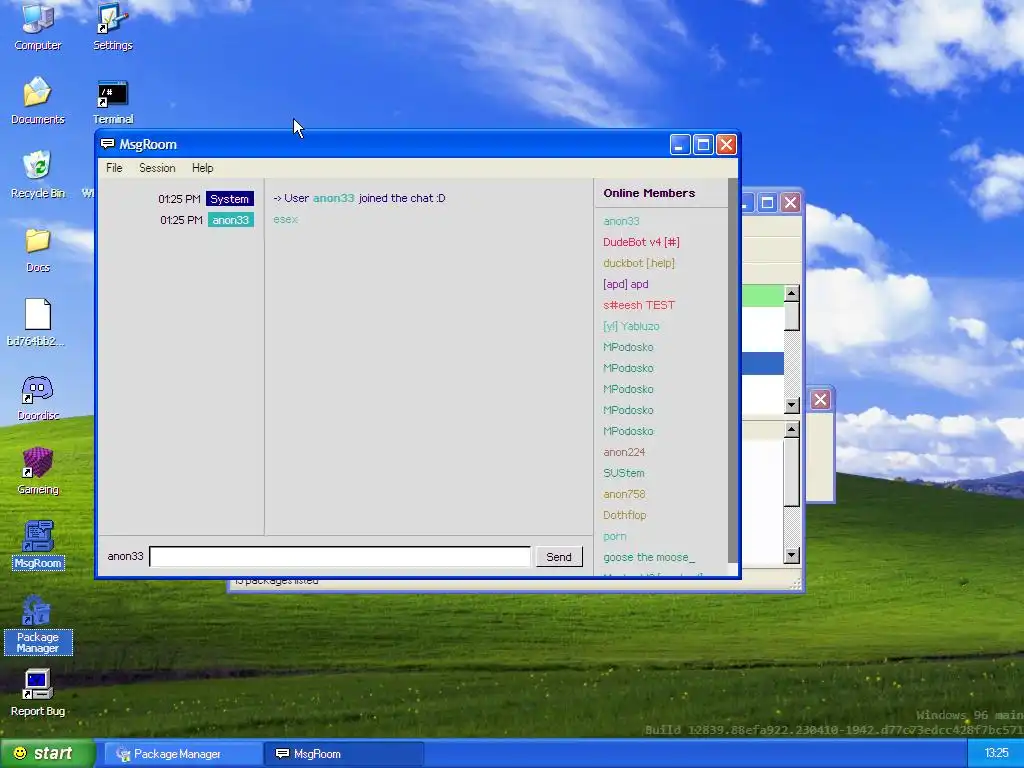
Task: Launch the Terminal desktop shortcut
Action: 112,102
